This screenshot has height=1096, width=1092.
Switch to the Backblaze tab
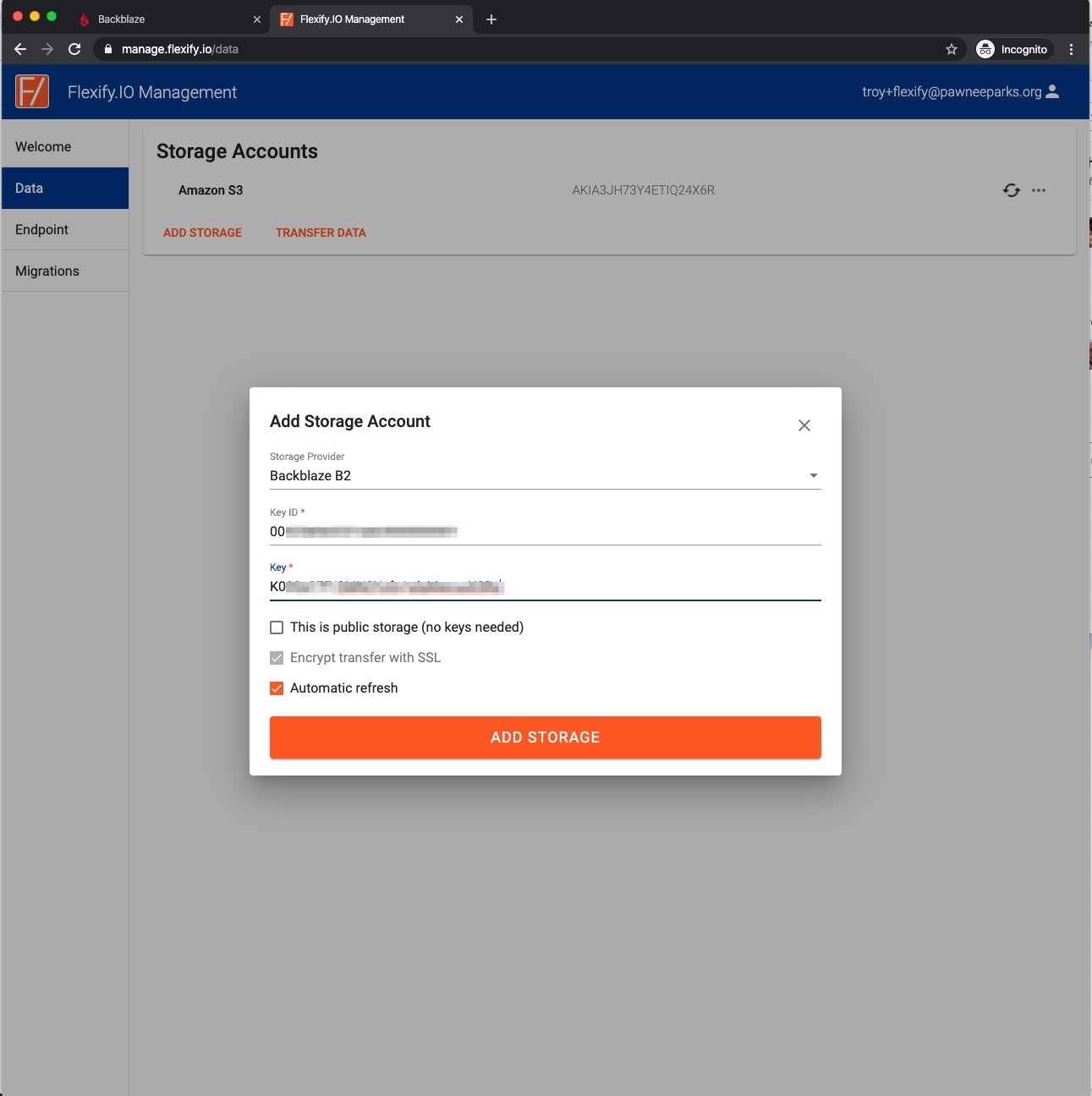tap(169, 19)
